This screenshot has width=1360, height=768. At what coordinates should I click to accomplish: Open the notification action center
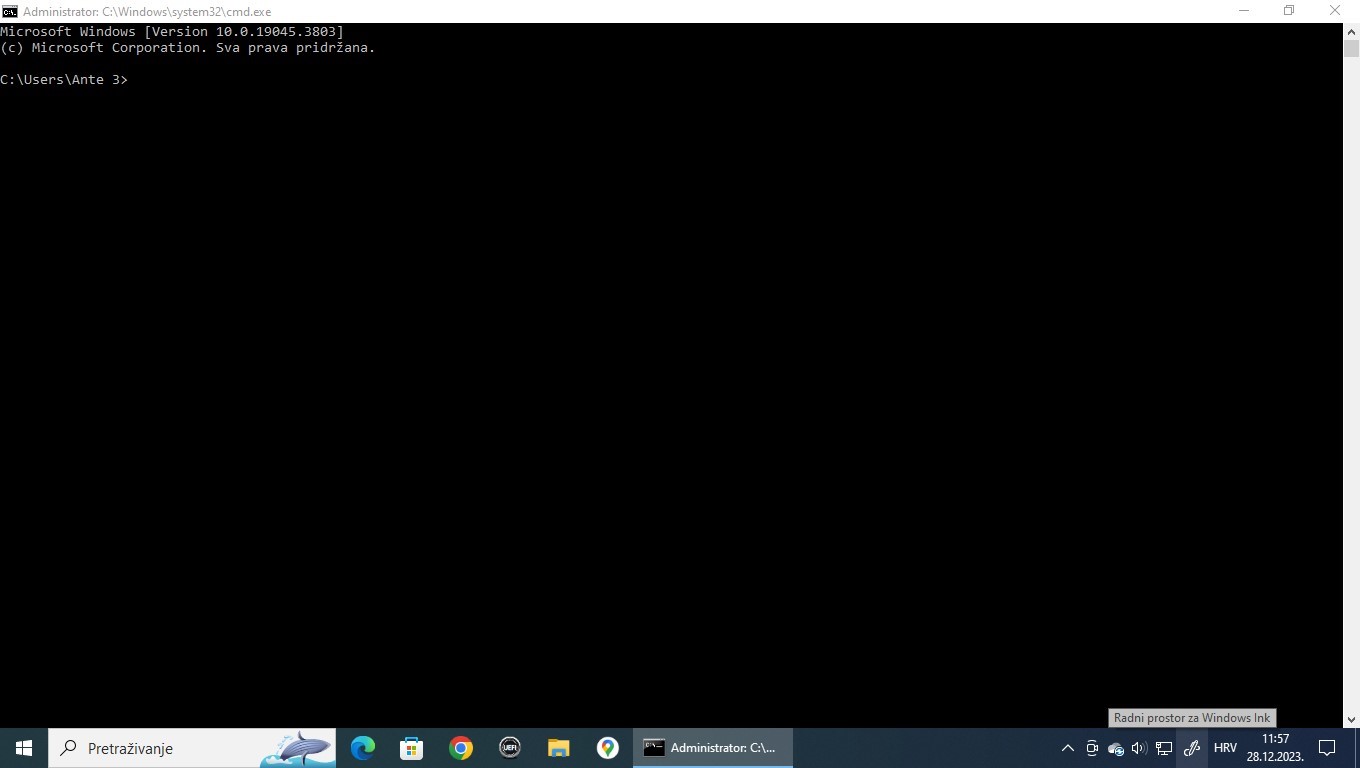coord(1327,748)
